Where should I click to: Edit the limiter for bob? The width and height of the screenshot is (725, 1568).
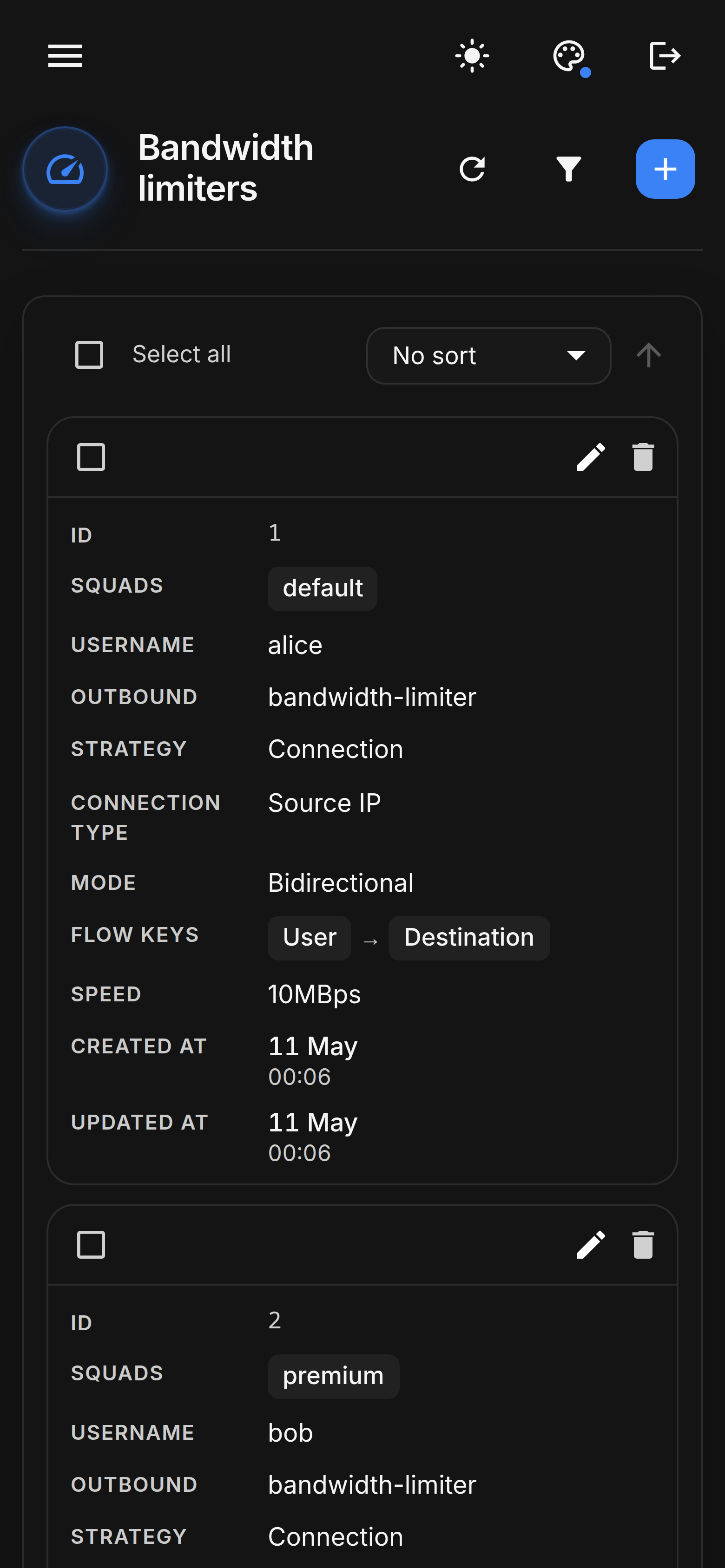pyautogui.click(x=591, y=1245)
